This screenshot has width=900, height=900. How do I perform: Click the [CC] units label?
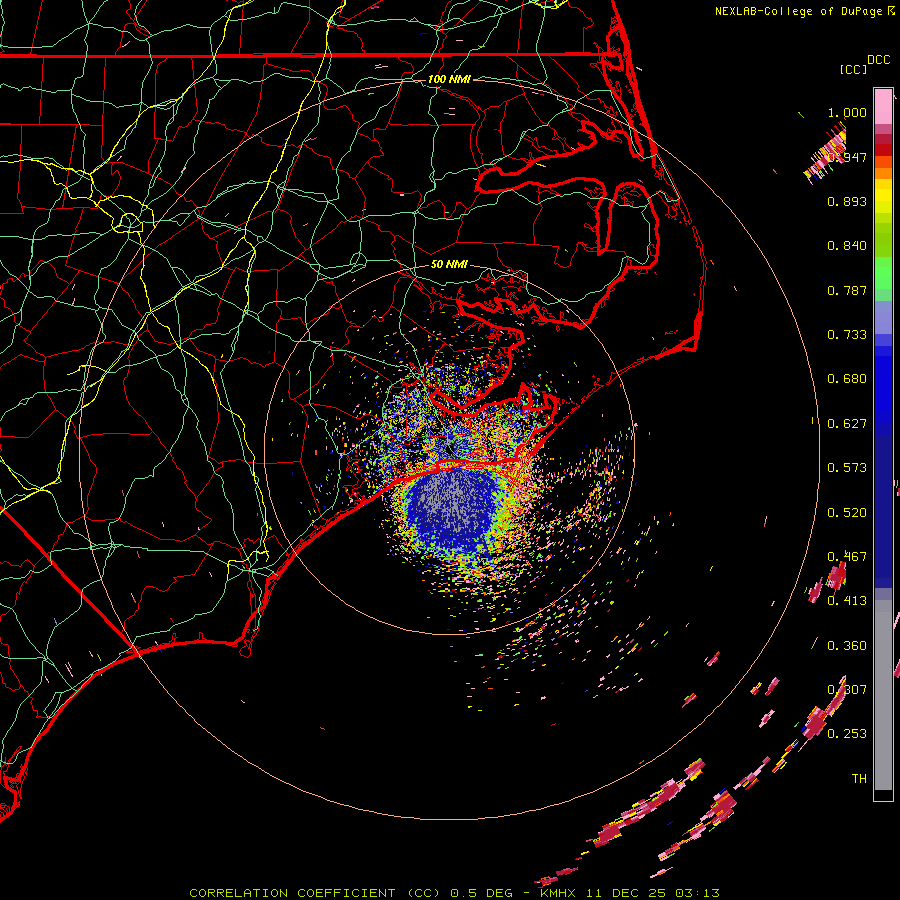tap(853, 69)
